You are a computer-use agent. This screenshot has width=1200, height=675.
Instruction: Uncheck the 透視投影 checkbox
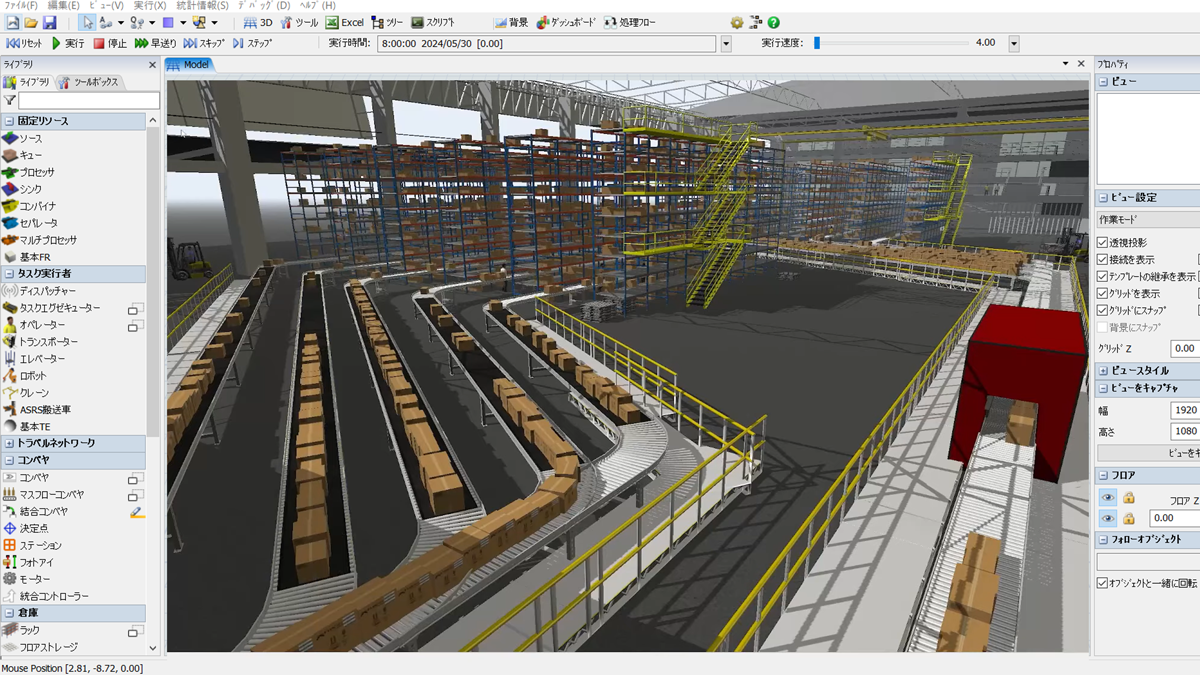[x=1103, y=243]
